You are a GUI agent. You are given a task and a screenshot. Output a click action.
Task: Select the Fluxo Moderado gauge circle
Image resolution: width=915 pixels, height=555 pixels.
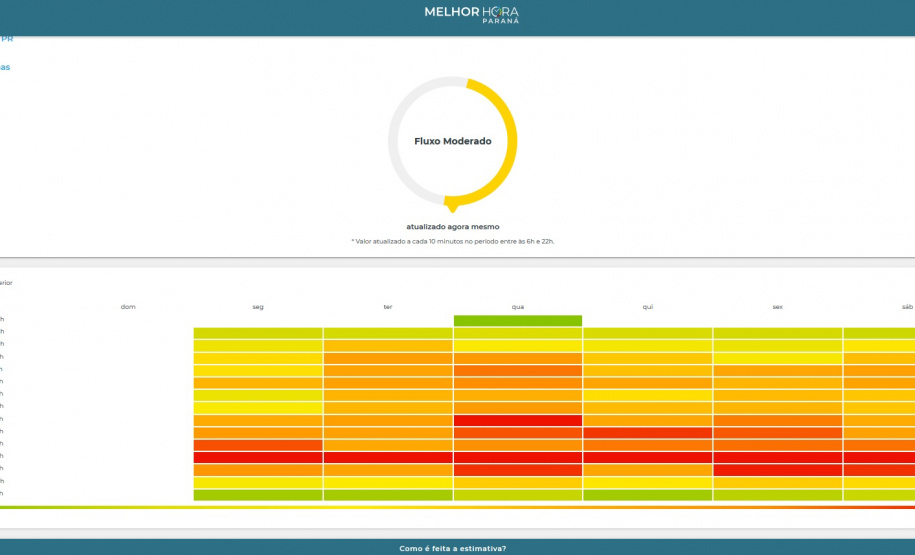coord(453,142)
